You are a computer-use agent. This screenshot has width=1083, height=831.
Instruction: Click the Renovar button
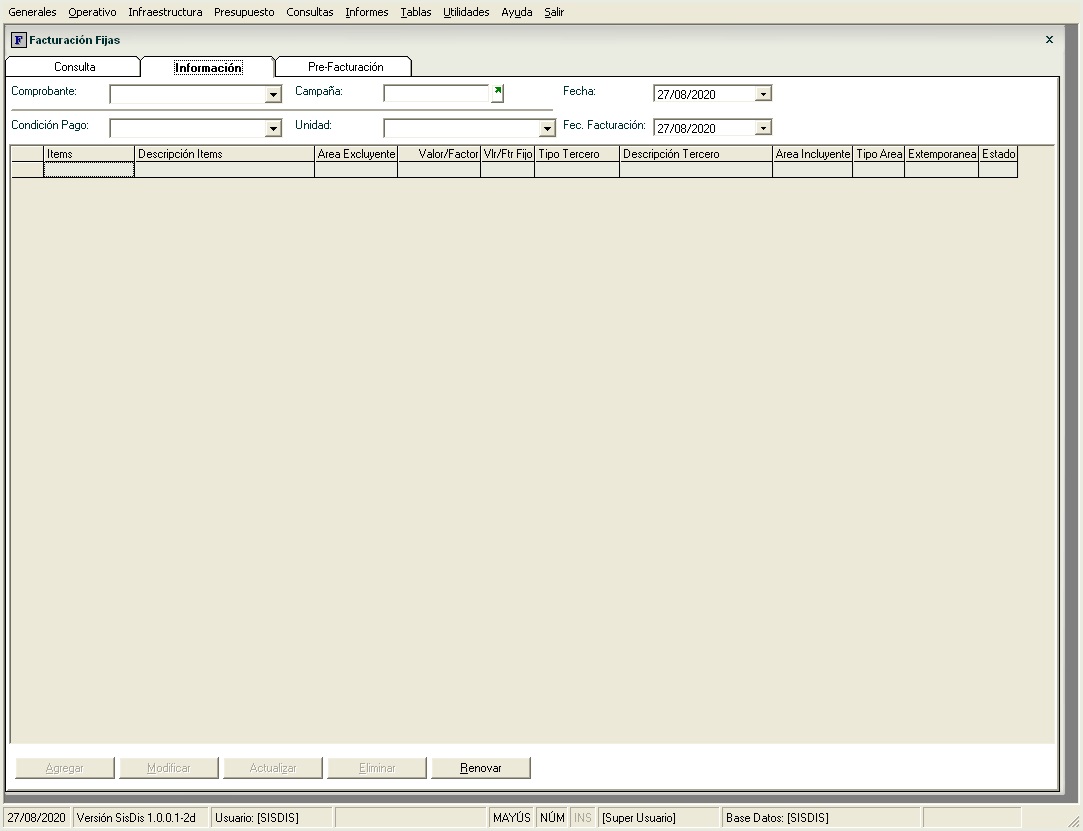(481, 768)
